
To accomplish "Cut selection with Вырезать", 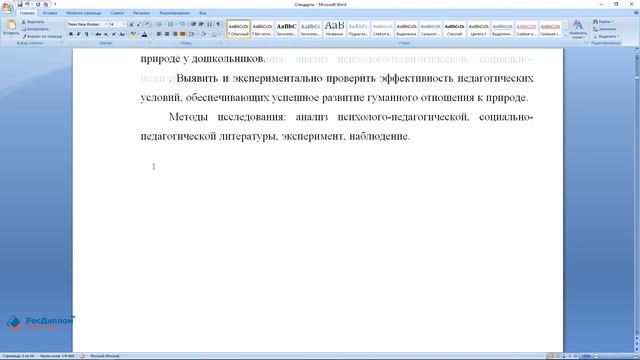I will (x=33, y=22).
